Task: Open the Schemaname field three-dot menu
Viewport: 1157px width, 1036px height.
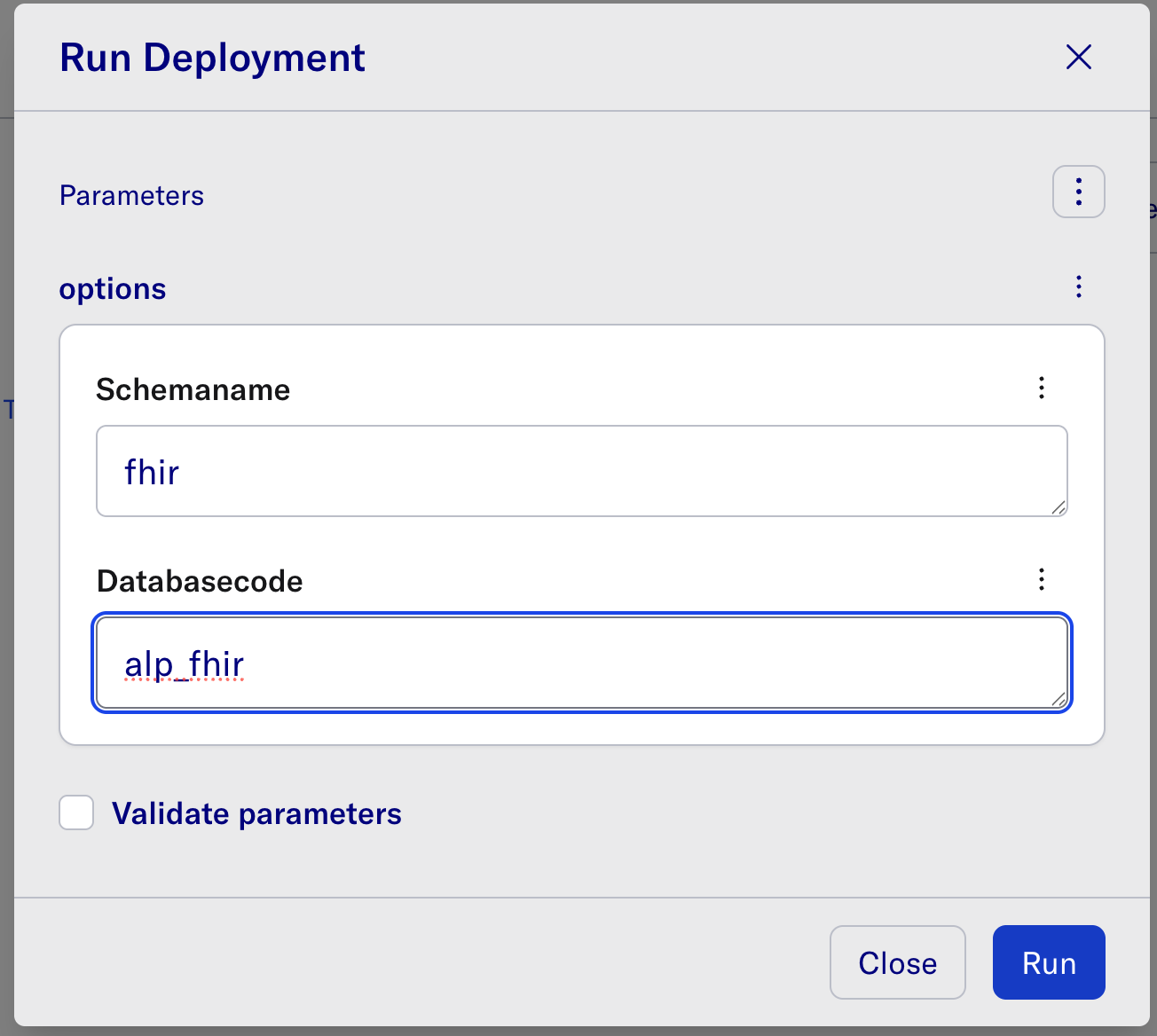Action: coord(1041,388)
